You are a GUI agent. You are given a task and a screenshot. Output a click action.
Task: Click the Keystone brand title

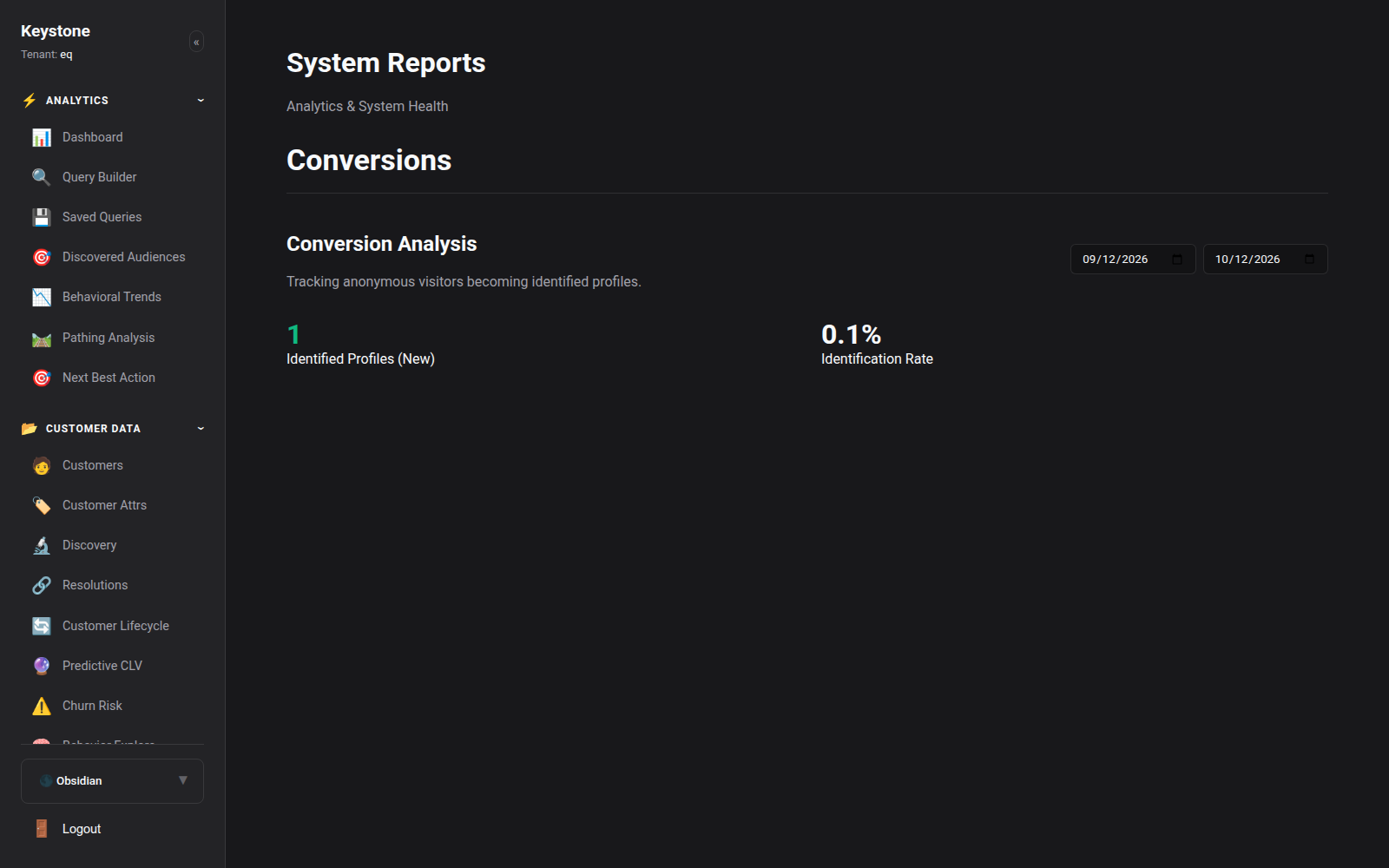click(x=56, y=31)
